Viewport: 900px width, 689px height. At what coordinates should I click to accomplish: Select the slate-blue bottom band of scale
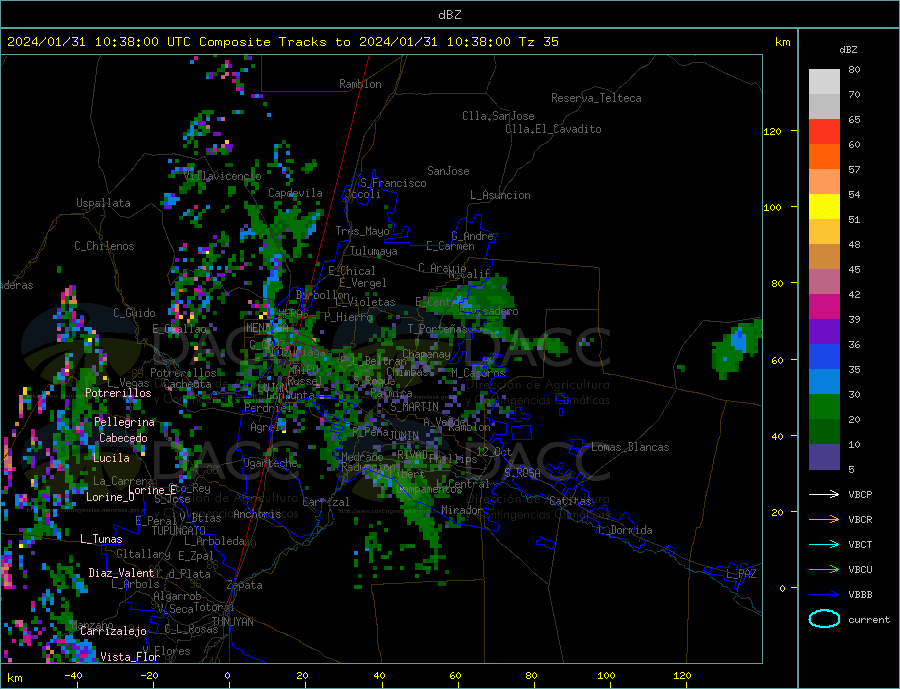(x=824, y=457)
